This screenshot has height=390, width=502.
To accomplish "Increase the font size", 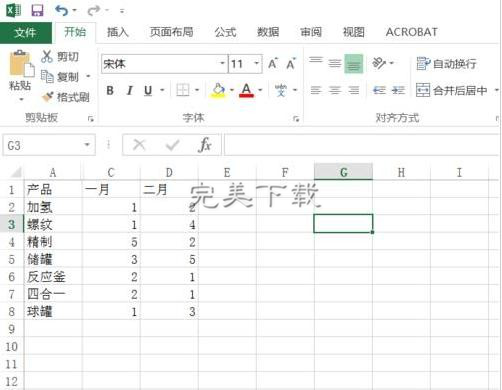I will click(273, 64).
